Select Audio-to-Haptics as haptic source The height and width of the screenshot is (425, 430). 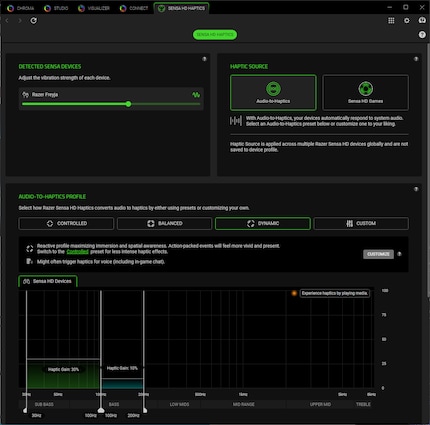[x=273, y=93]
